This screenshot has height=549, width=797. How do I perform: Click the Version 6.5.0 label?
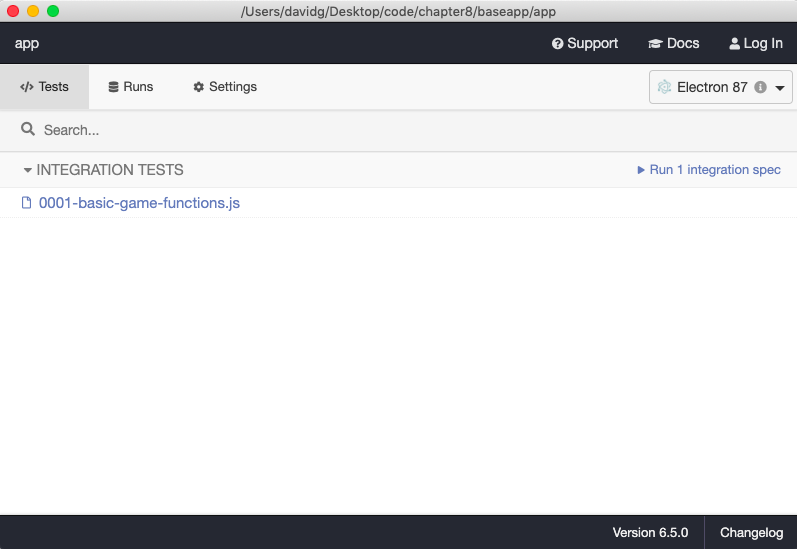[x=650, y=533]
